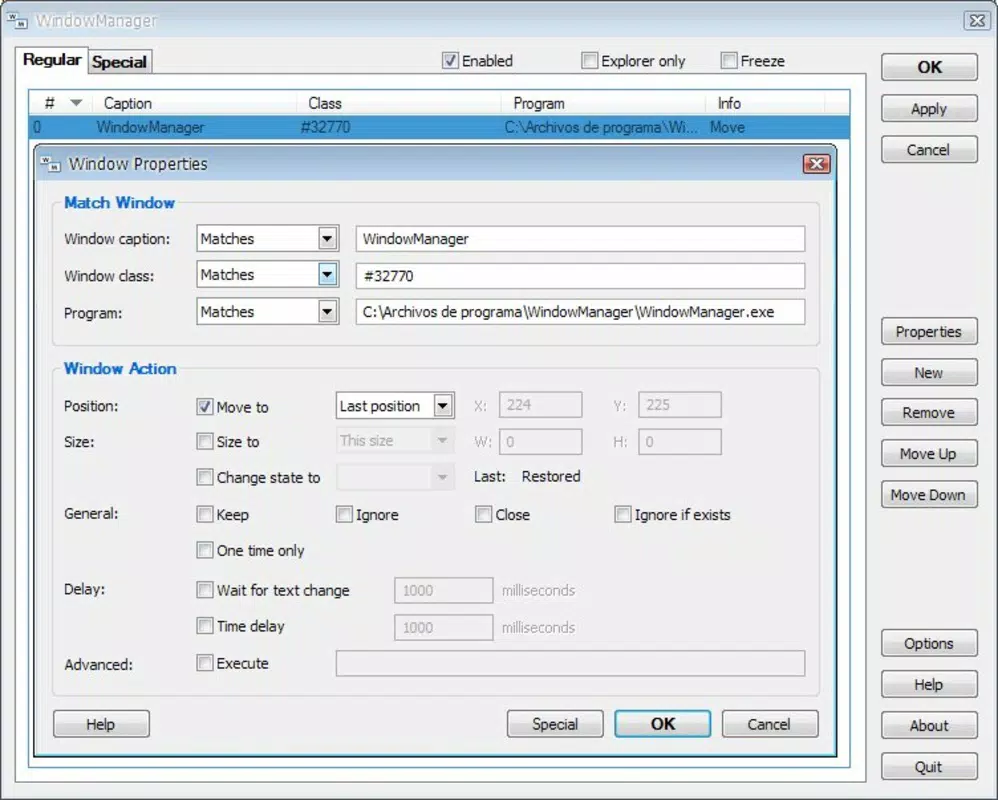Tick the Ignore checkbox
The image size is (998, 800).
pos(344,514)
